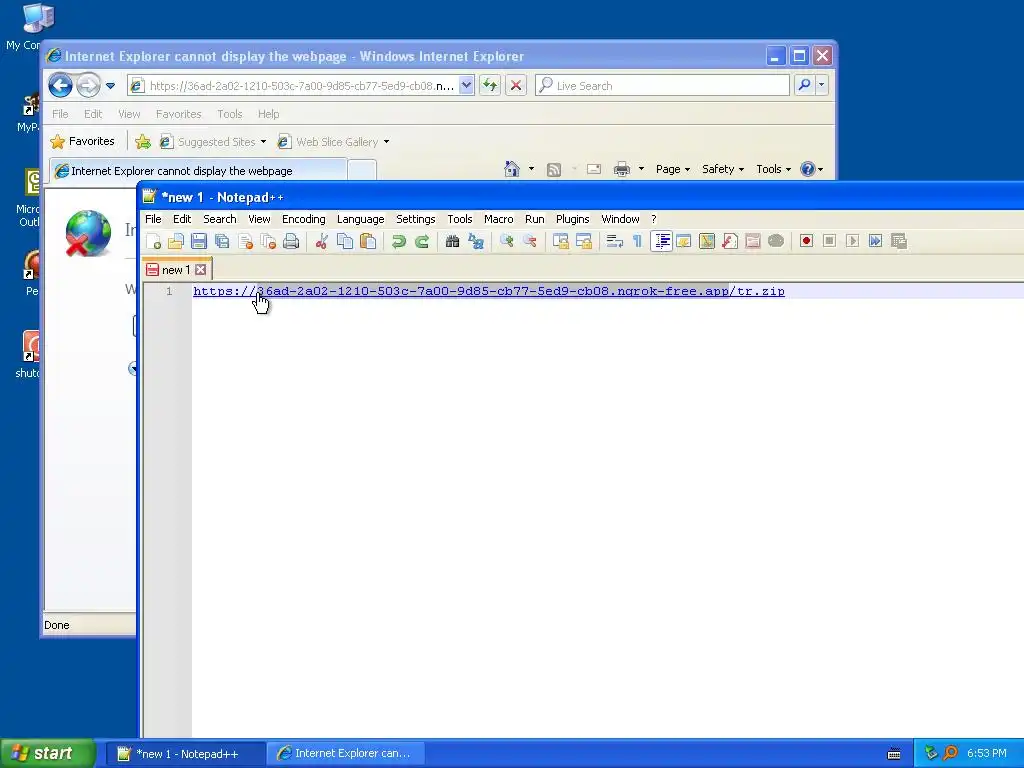Expand the IE Tools command bar dropdown
The image size is (1024, 768).
pyautogui.click(x=773, y=169)
